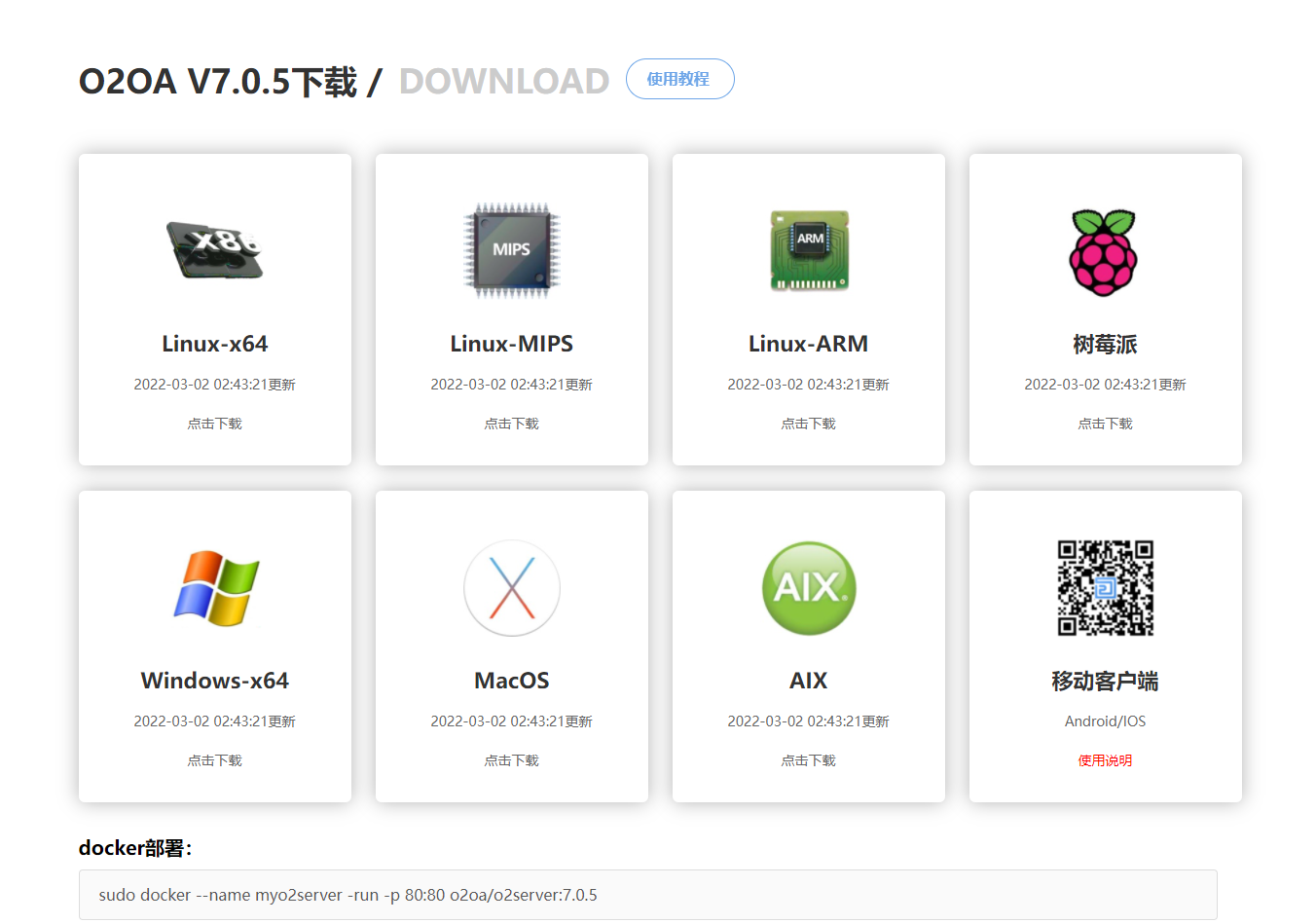
Task: Click the mobile client QR code
Action: (x=1106, y=588)
